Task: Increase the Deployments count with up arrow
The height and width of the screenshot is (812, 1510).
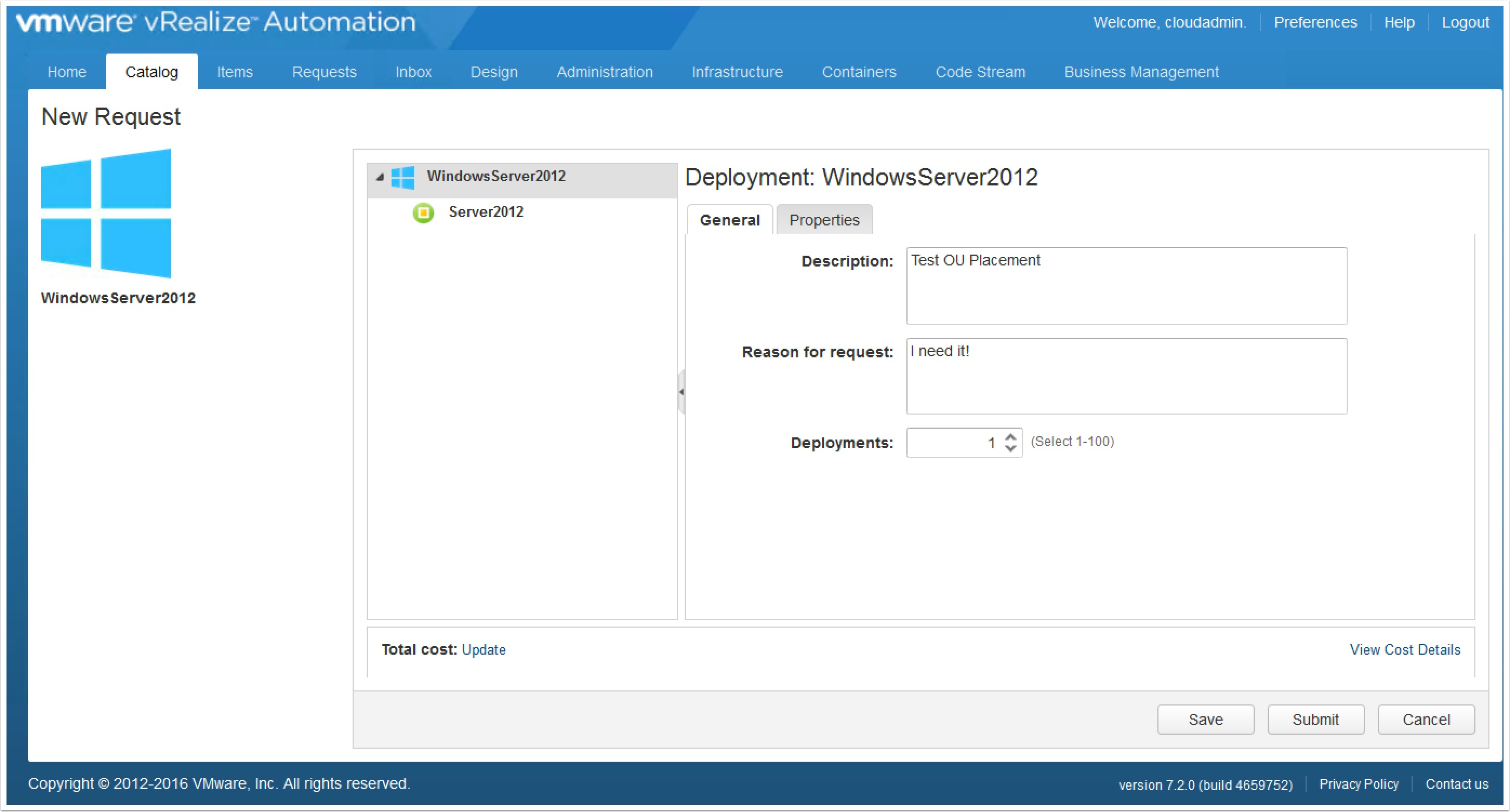Action: 1010,437
